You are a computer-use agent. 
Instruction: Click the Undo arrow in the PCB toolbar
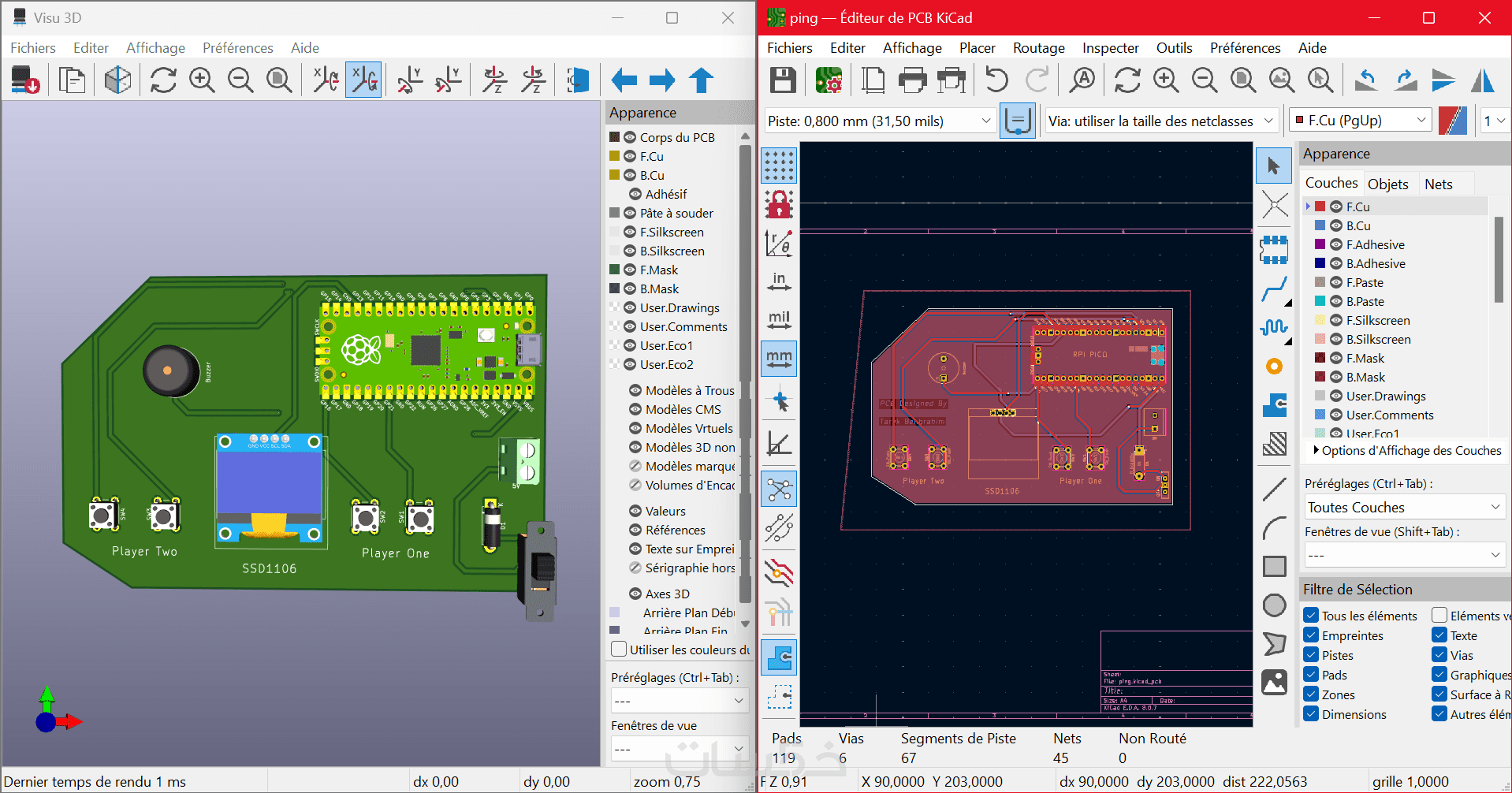tap(997, 80)
